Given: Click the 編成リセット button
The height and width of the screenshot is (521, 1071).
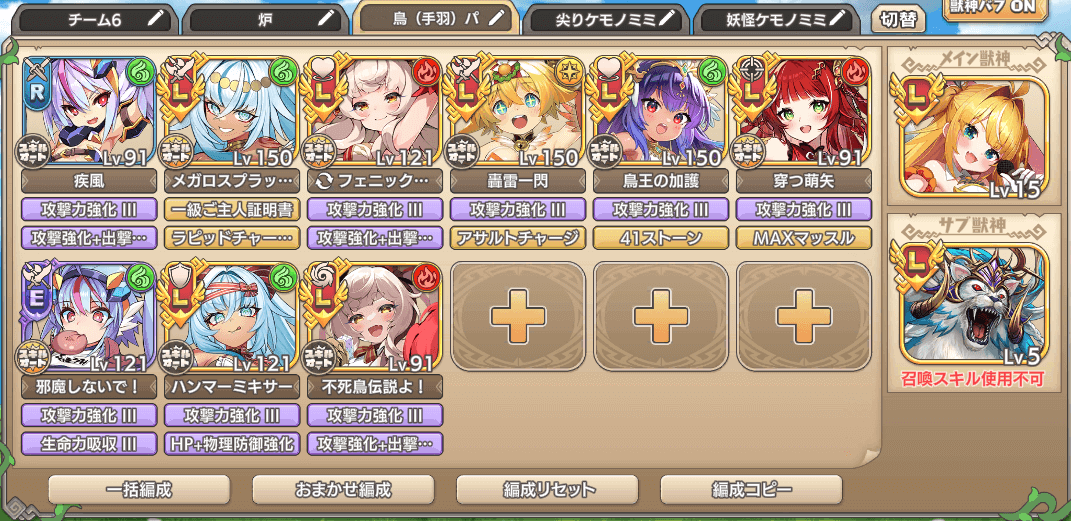Looking at the screenshot, I should coord(547,490).
